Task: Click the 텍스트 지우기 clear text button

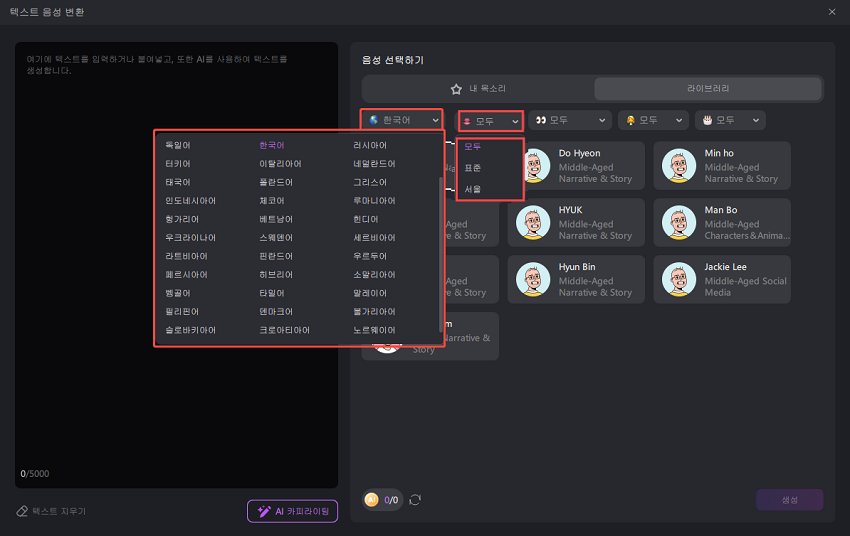Action: coord(51,511)
